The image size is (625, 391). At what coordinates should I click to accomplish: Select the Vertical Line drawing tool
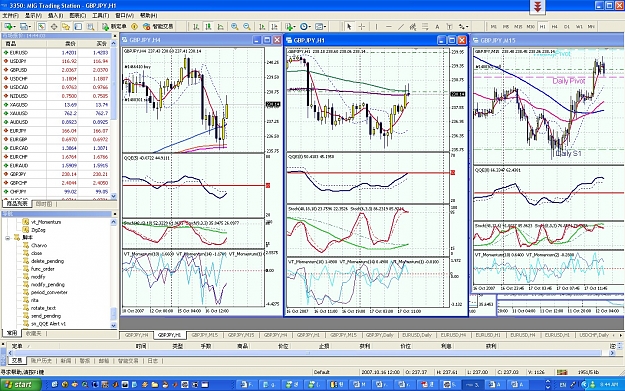click(x=376, y=26)
